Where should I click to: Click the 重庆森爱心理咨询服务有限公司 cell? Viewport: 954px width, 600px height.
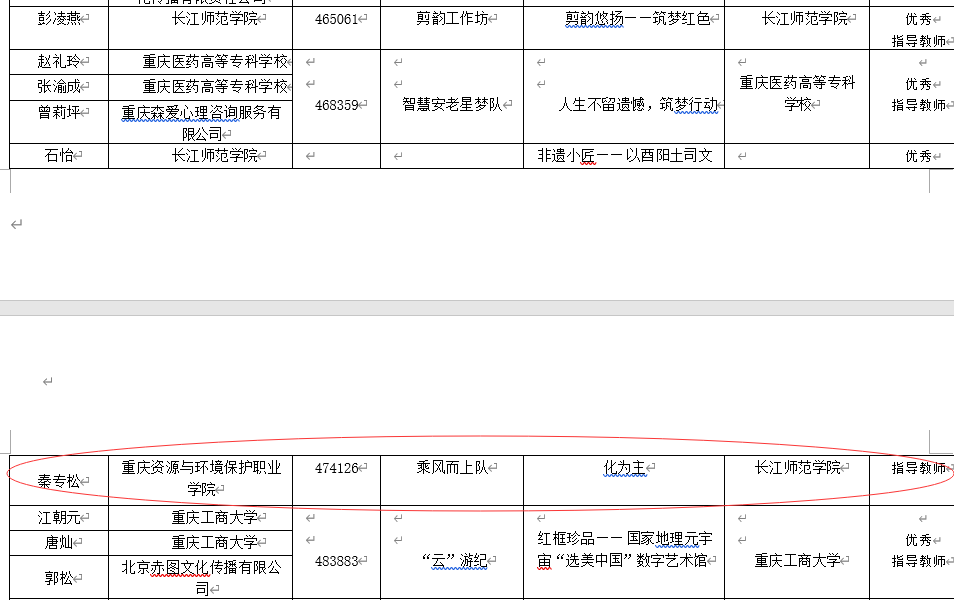click(201, 123)
